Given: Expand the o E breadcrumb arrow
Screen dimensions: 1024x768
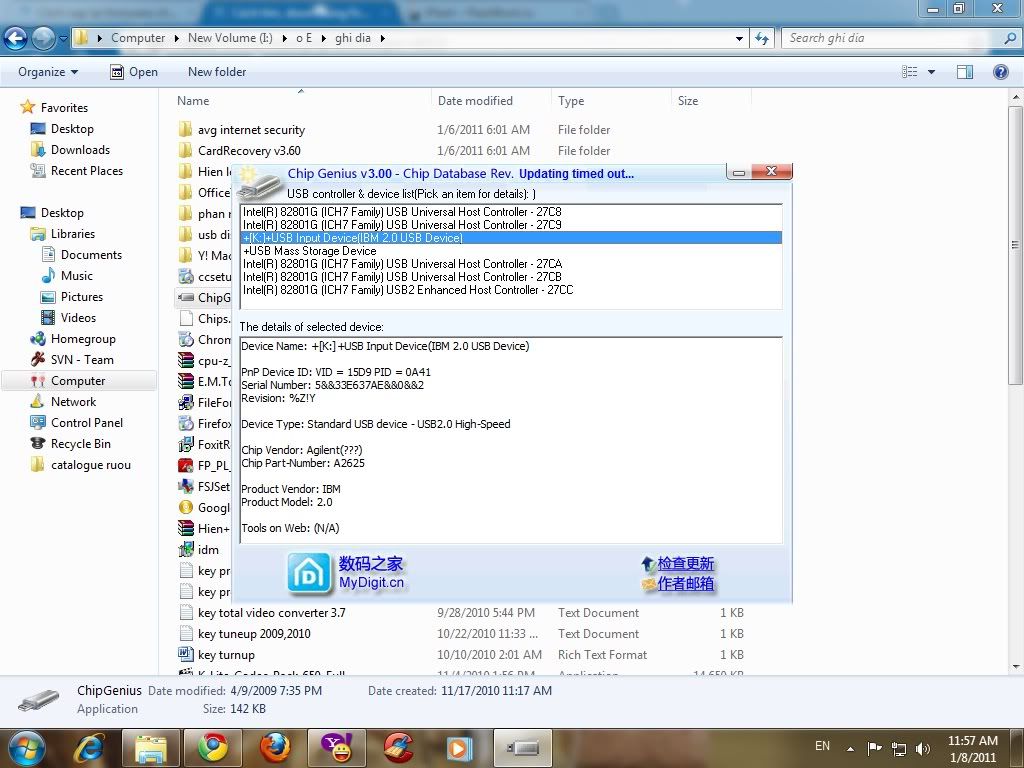Looking at the screenshot, I should point(323,39).
